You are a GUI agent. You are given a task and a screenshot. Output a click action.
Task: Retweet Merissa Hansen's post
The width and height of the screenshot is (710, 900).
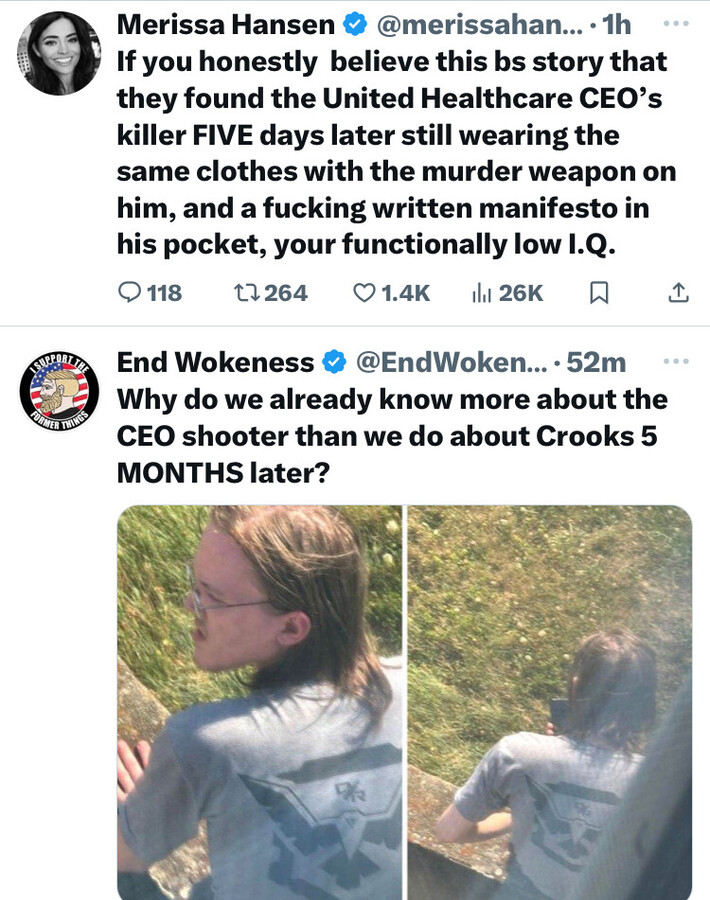pyautogui.click(x=271, y=293)
